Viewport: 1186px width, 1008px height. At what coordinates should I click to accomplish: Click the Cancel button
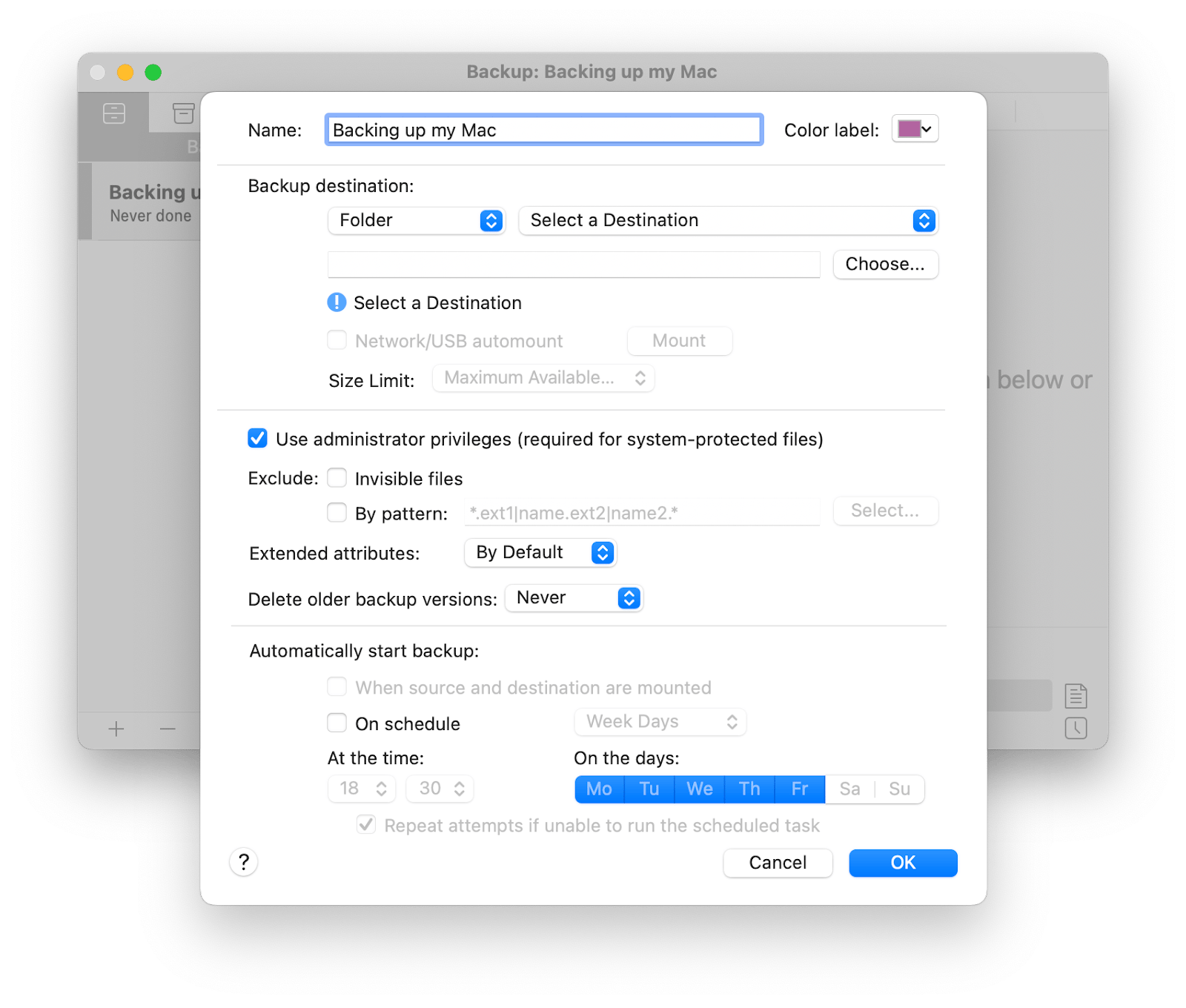coord(778,863)
